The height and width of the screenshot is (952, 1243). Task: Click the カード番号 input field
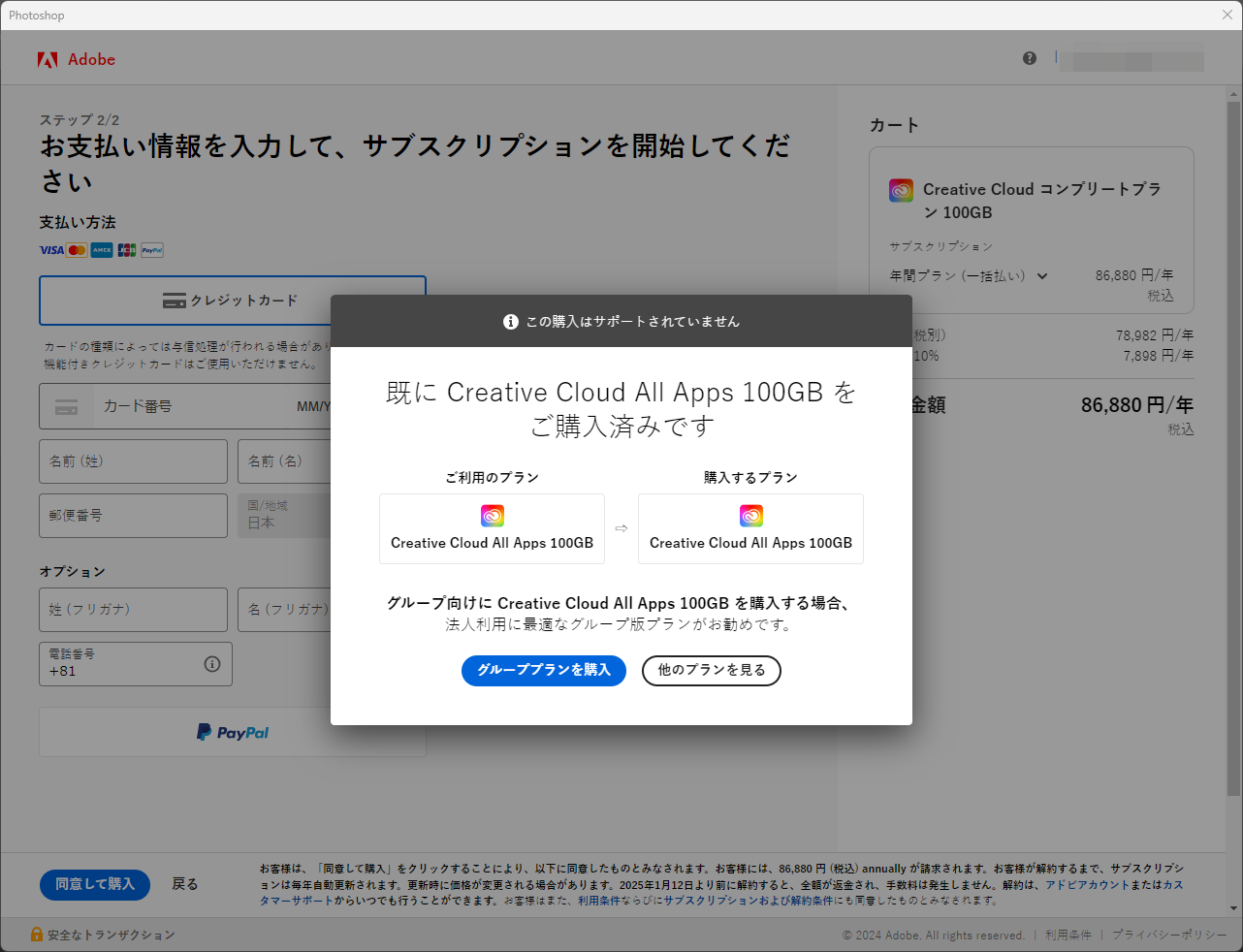[184, 406]
